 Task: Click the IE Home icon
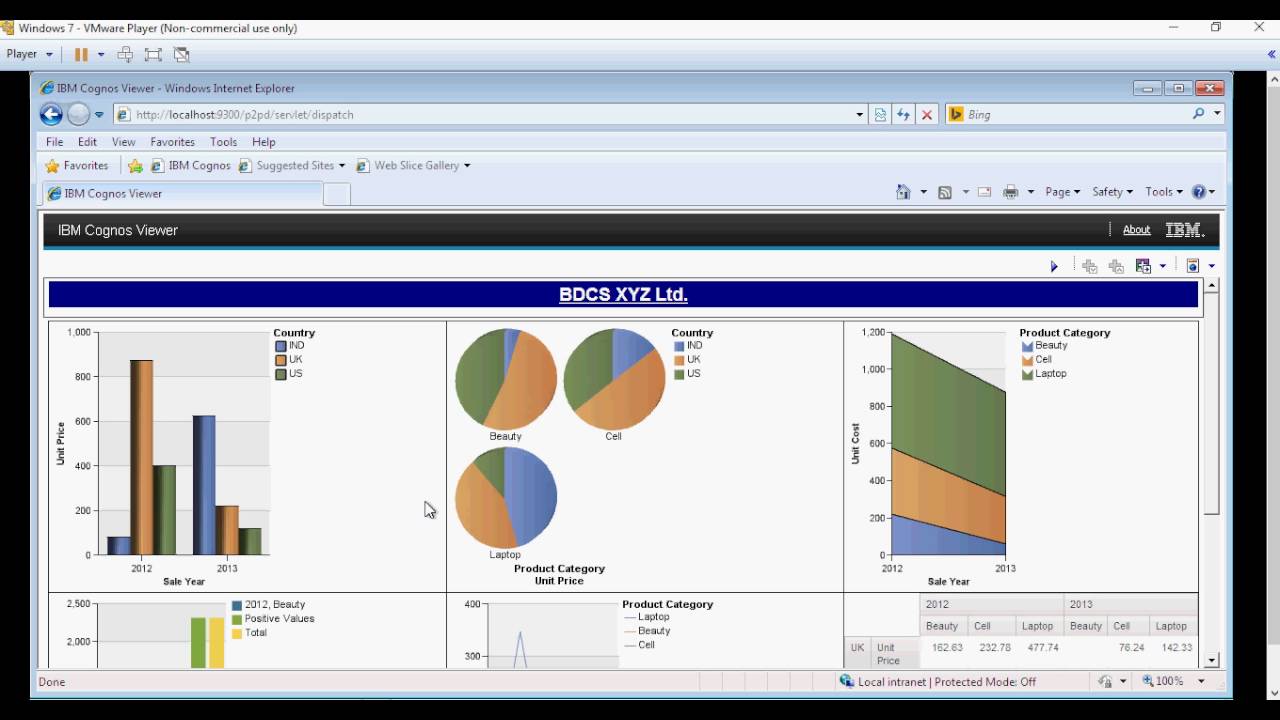coord(903,192)
